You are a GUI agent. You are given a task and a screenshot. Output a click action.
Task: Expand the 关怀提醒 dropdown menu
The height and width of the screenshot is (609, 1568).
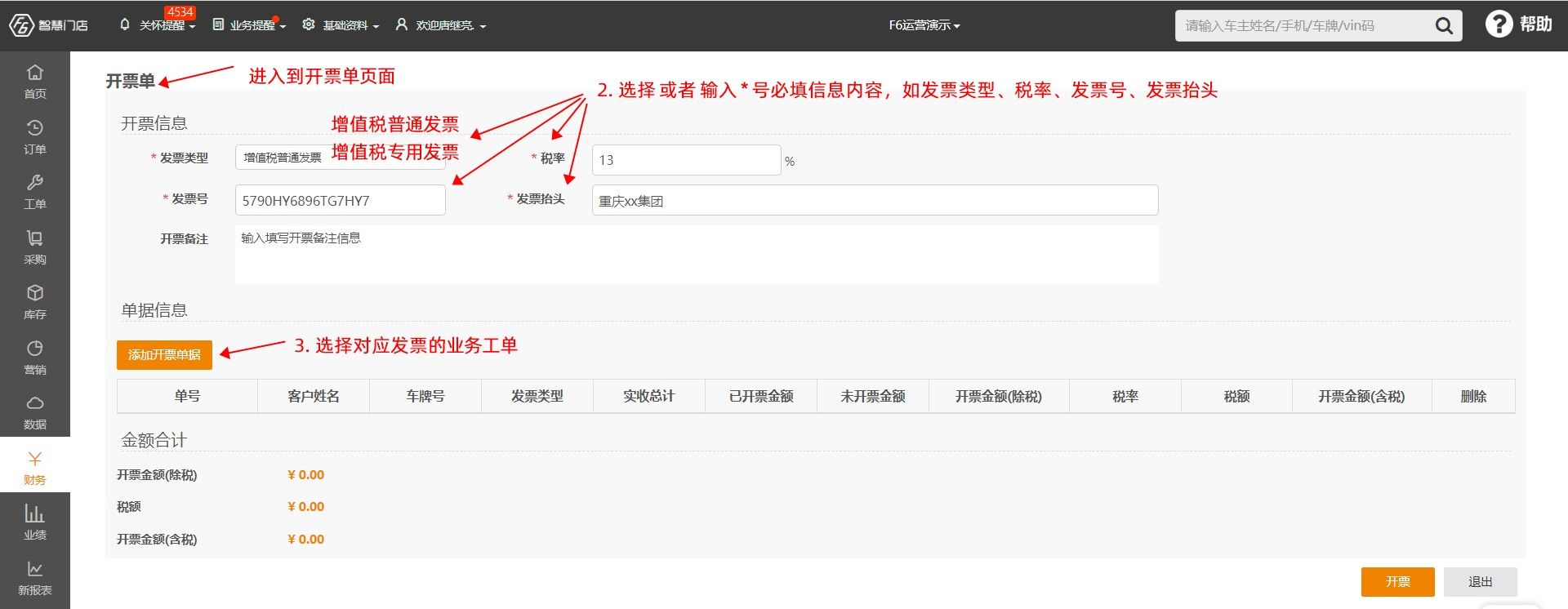[158, 25]
